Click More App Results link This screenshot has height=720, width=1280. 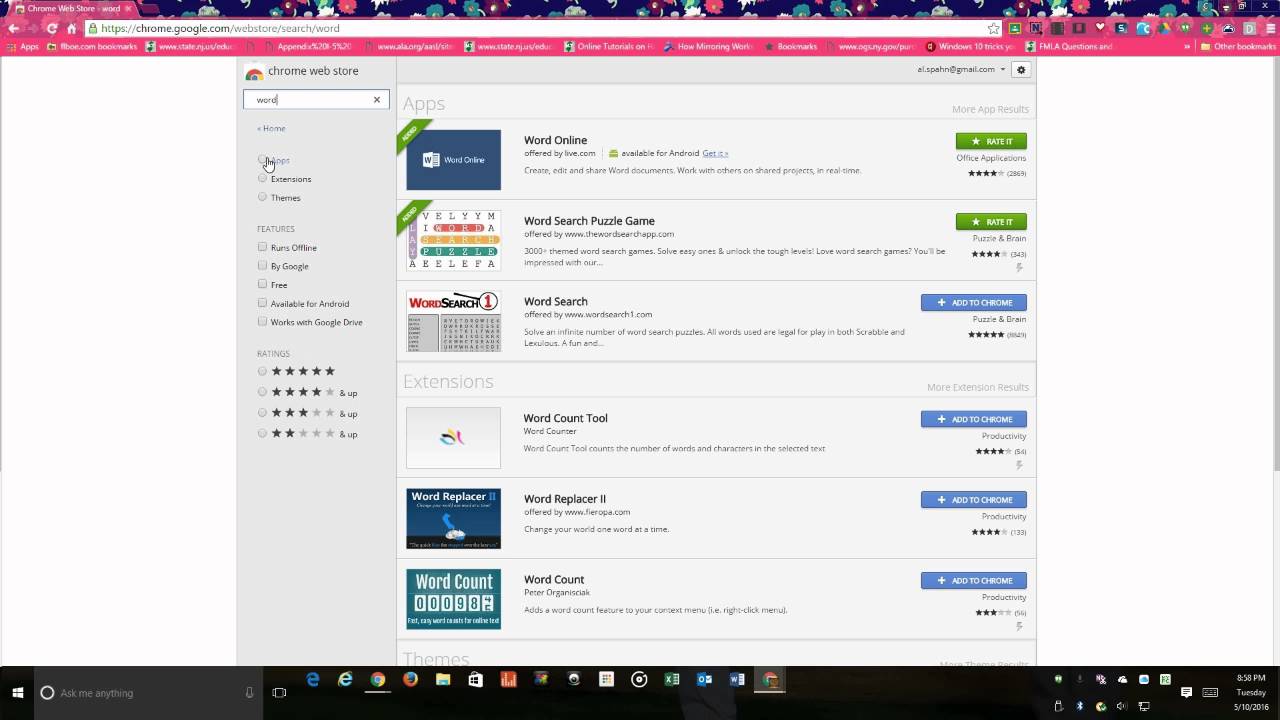(x=990, y=109)
